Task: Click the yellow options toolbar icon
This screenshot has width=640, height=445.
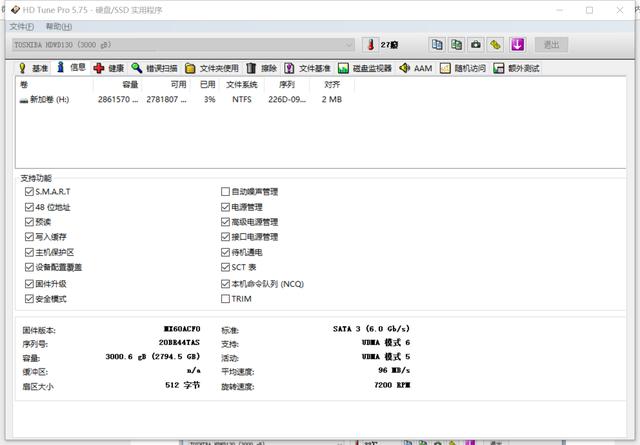Action: [x=496, y=44]
